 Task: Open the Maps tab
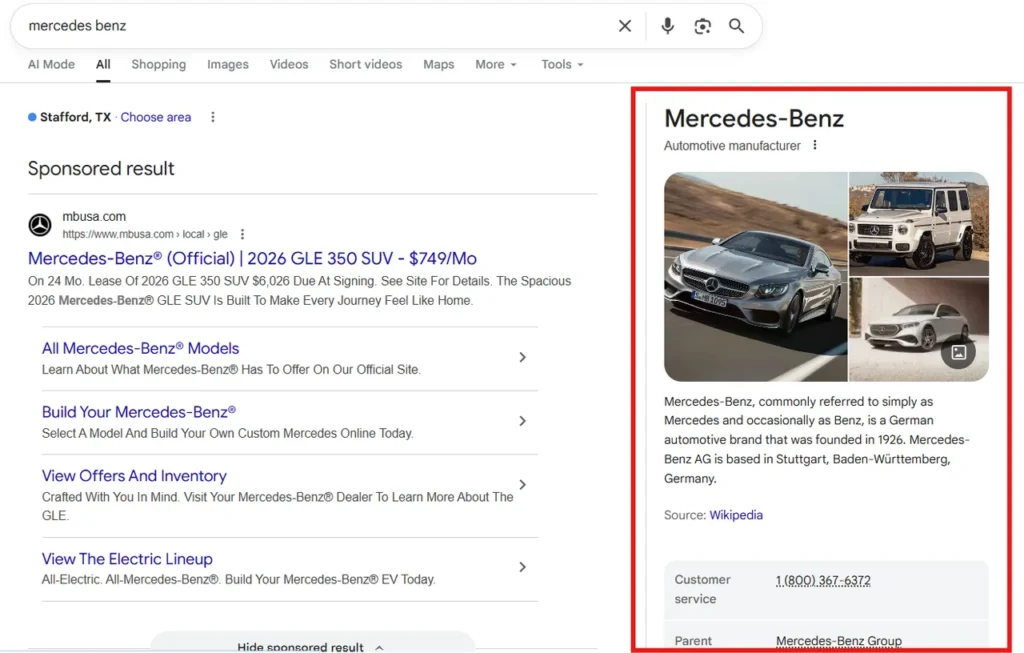point(438,64)
